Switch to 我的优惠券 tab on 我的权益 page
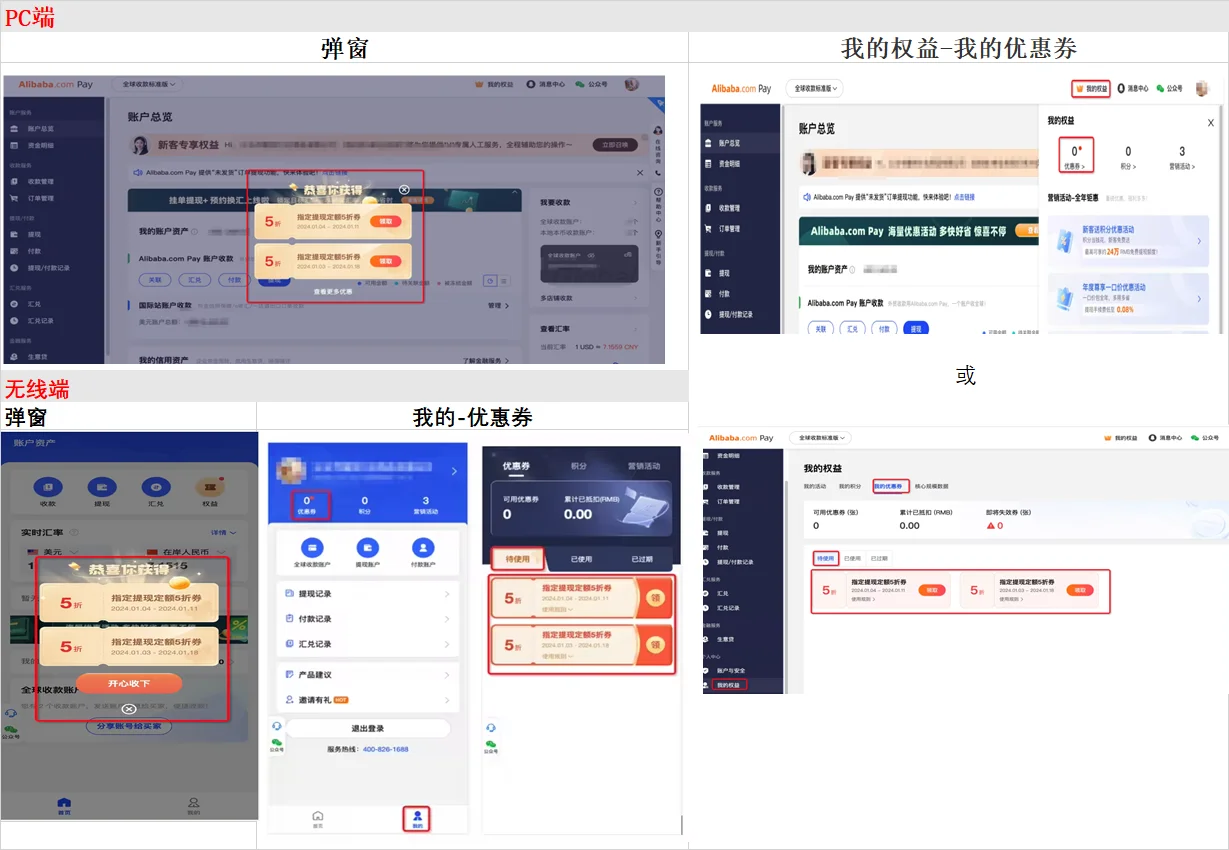Image resolution: width=1229 pixels, height=850 pixels. 889,487
